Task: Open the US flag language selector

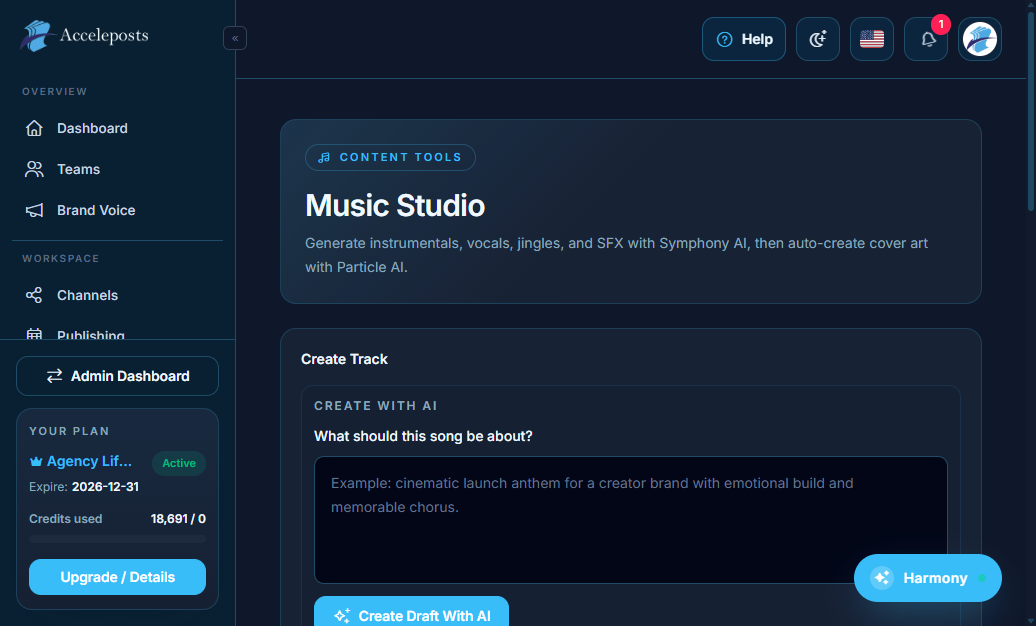Action: point(872,39)
